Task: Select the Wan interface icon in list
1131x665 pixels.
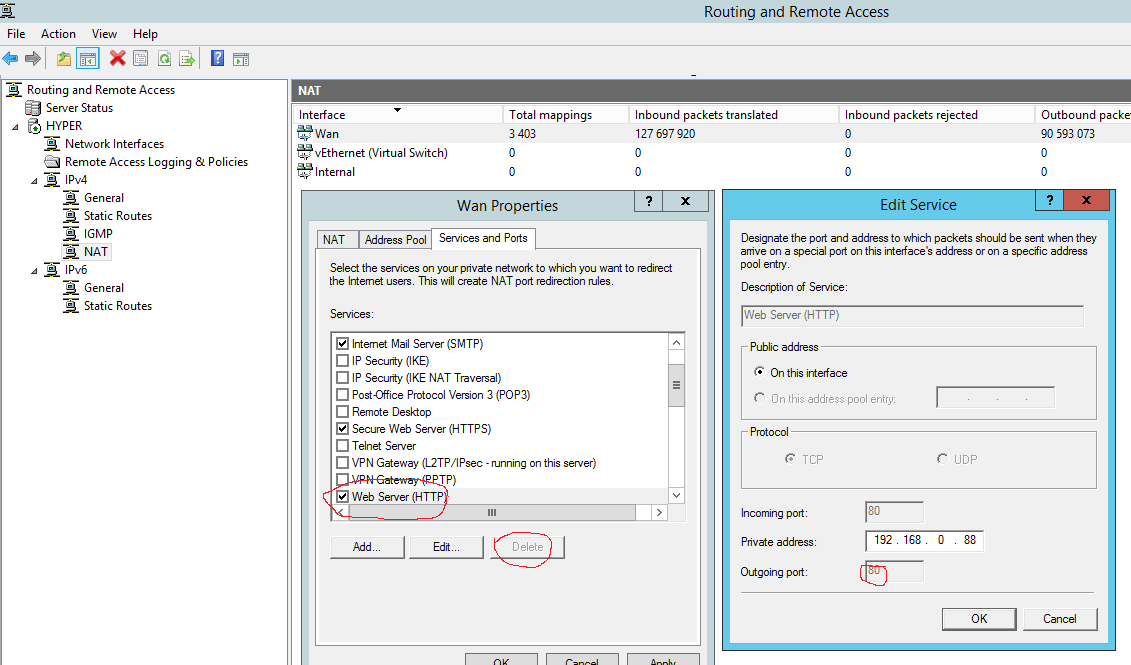Action: pyautogui.click(x=306, y=133)
